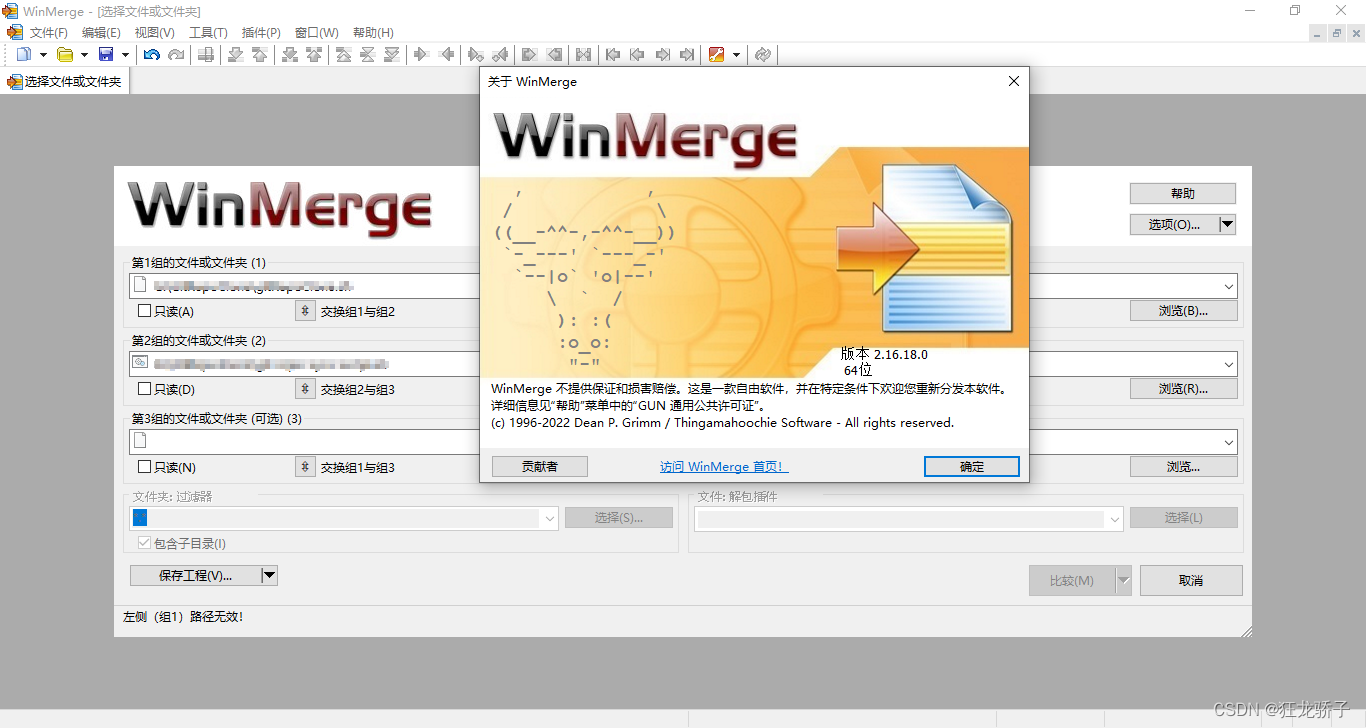Click Copy Left and Advance toolbar icon
This screenshot has height=728, width=1366.
500,54
